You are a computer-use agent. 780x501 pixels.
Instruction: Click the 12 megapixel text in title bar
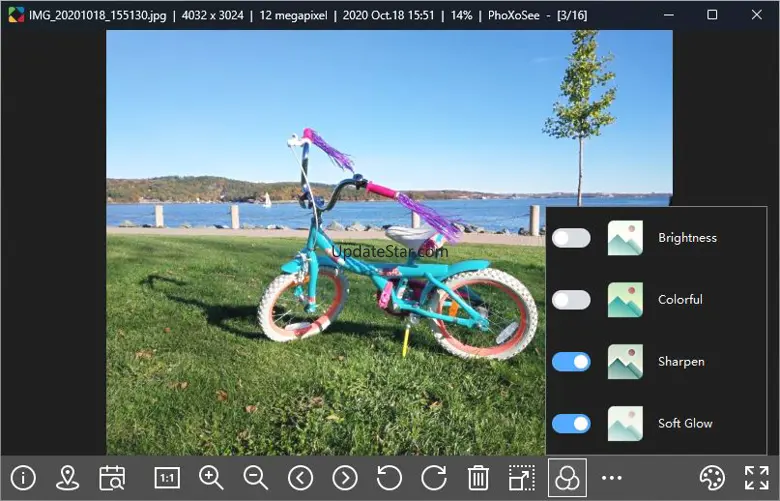coord(293,15)
